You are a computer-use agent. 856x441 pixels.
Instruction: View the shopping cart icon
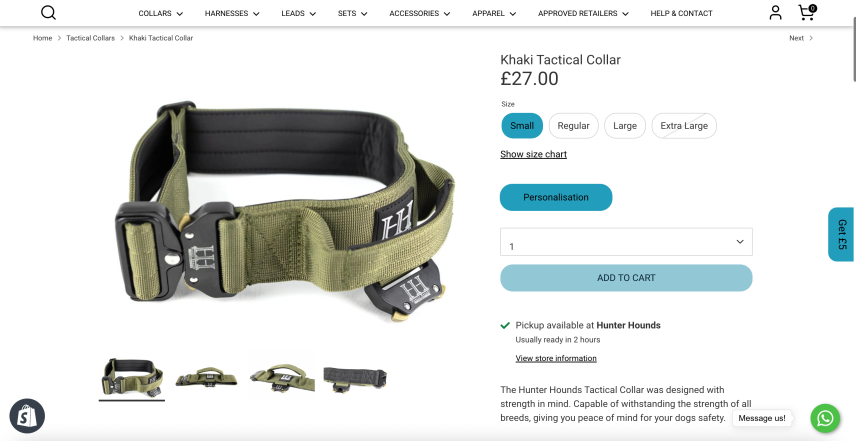pyautogui.click(x=807, y=12)
